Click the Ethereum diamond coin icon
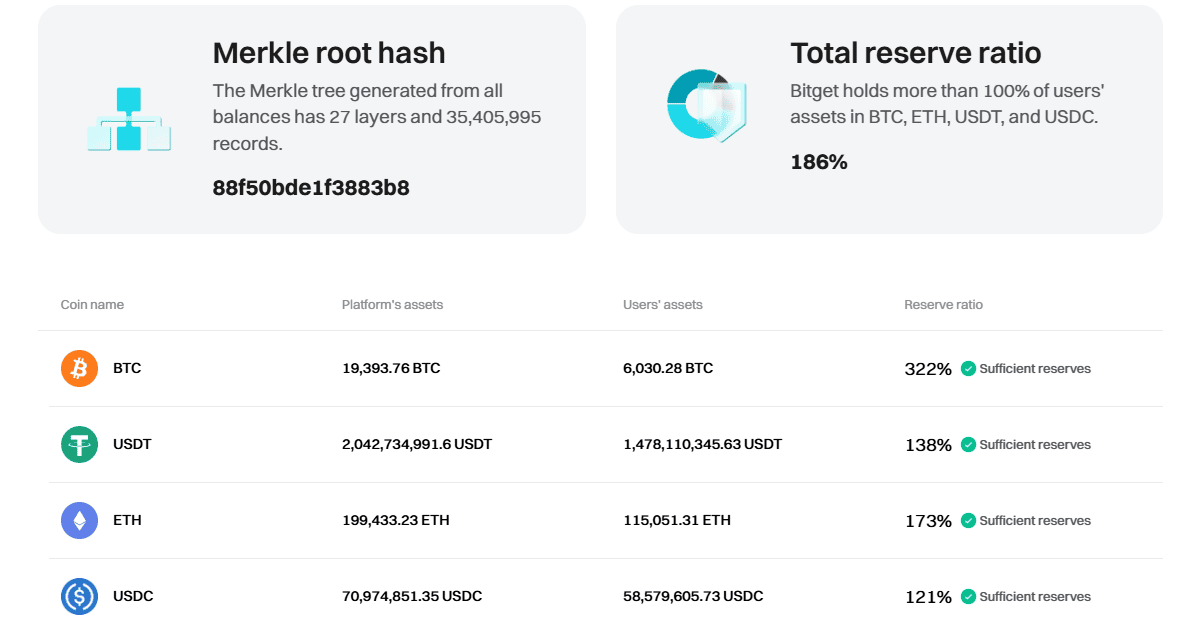Screen dimensions: 1189x624 [x=80, y=520]
